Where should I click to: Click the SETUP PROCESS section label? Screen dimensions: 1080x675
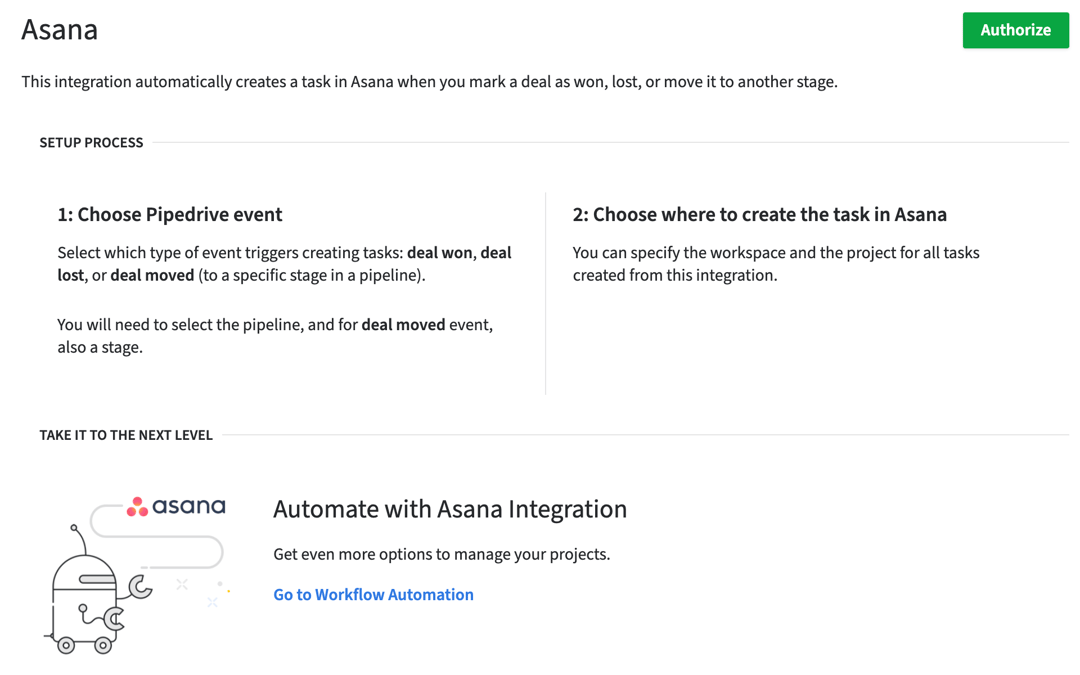pyautogui.click(x=91, y=142)
